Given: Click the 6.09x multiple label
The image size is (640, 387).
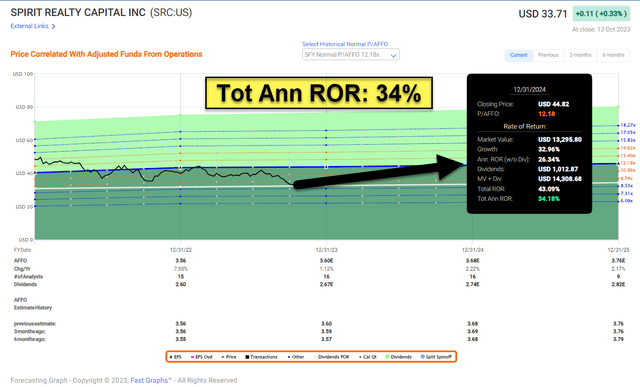Looking at the screenshot, I should point(627,201).
